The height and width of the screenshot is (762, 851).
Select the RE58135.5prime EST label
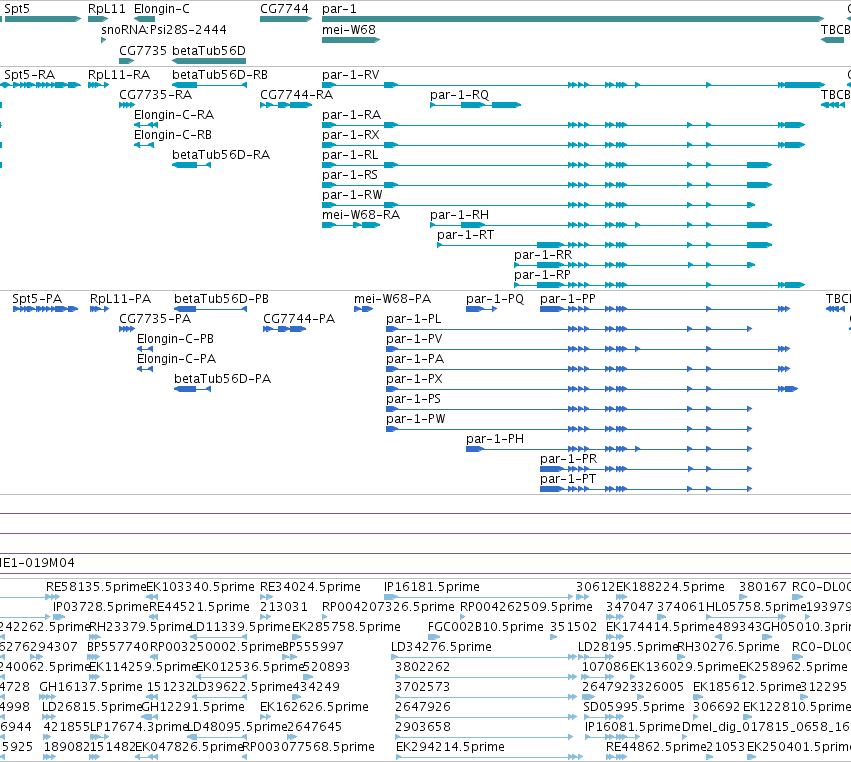point(96,587)
